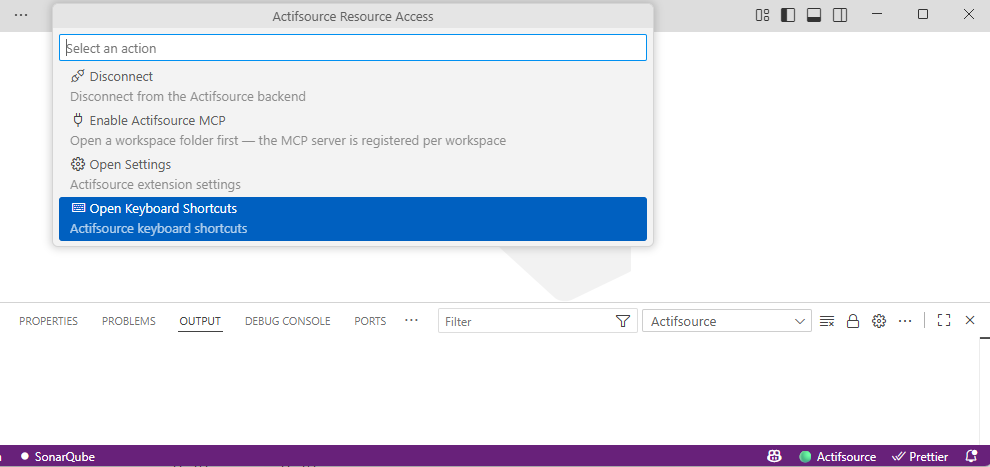The height and width of the screenshot is (467, 990).
Task: Open more panel actions ellipsis
Action: pyautogui.click(x=905, y=321)
